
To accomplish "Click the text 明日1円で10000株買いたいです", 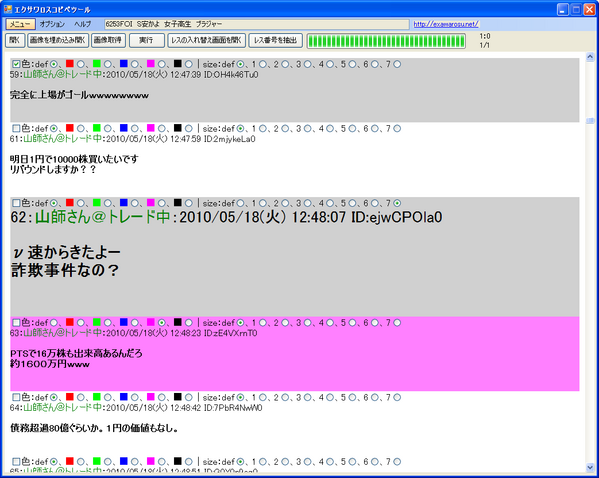I will click(x=74, y=159).
